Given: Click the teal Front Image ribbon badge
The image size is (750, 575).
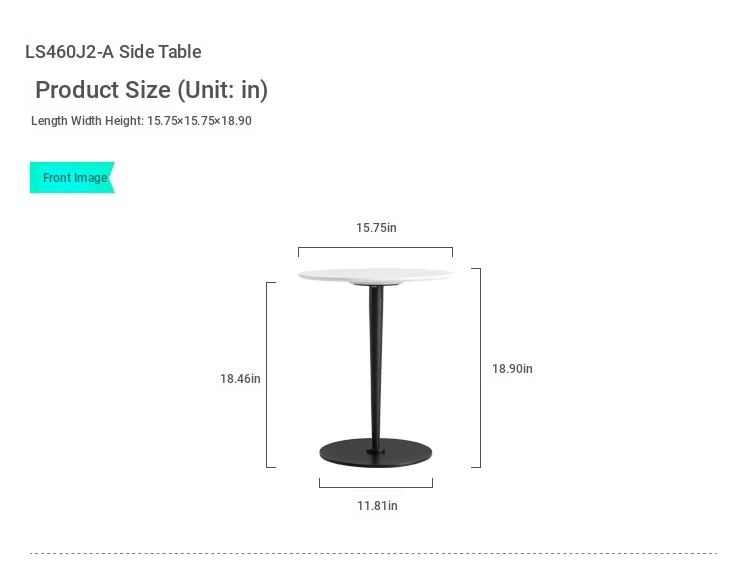Looking at the screenshot, I should coord(72,177).
